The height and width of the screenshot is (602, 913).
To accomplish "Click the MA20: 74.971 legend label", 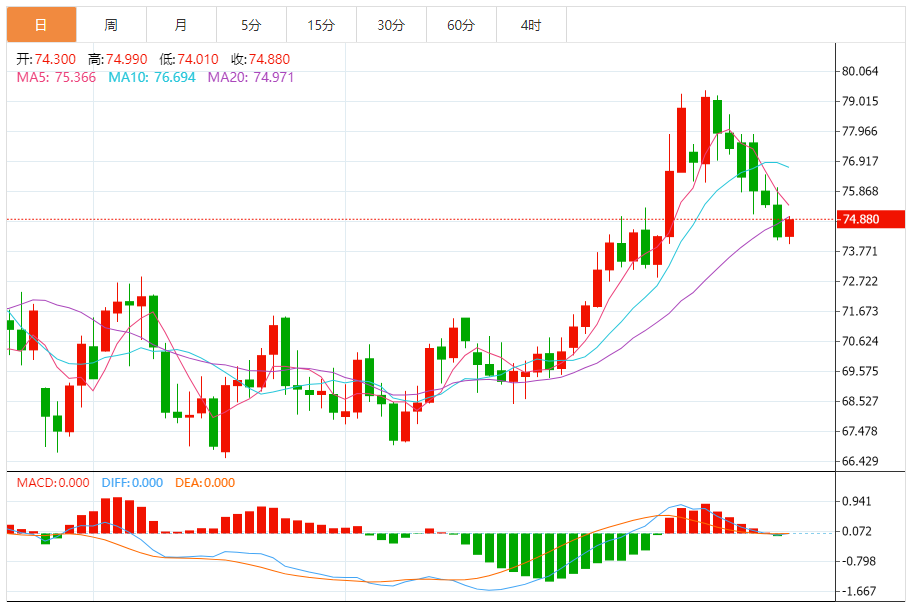I will [251, 77].
